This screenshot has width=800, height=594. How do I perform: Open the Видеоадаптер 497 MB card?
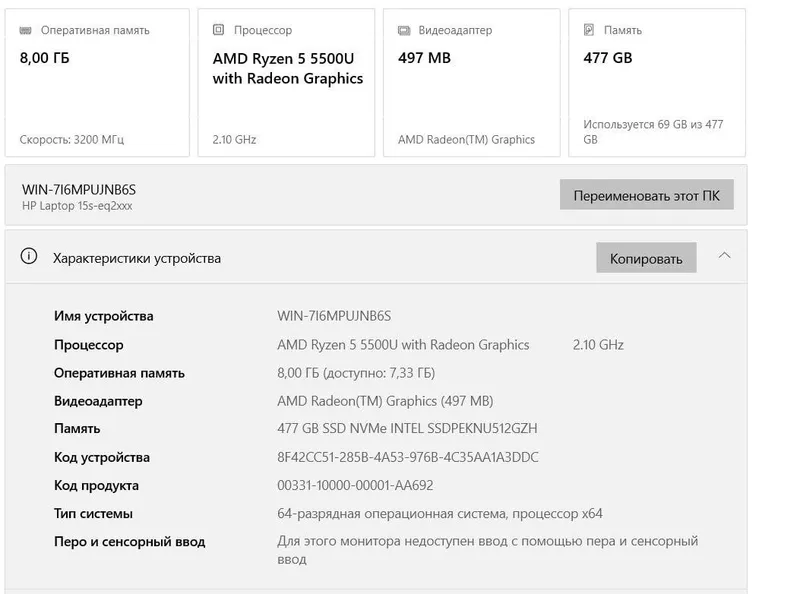click(471, 83)
